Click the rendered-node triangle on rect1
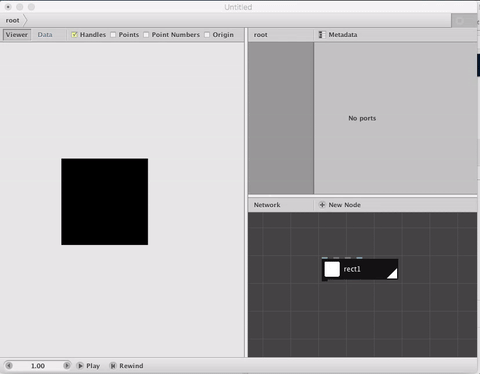480x374 pixels. 393,274
